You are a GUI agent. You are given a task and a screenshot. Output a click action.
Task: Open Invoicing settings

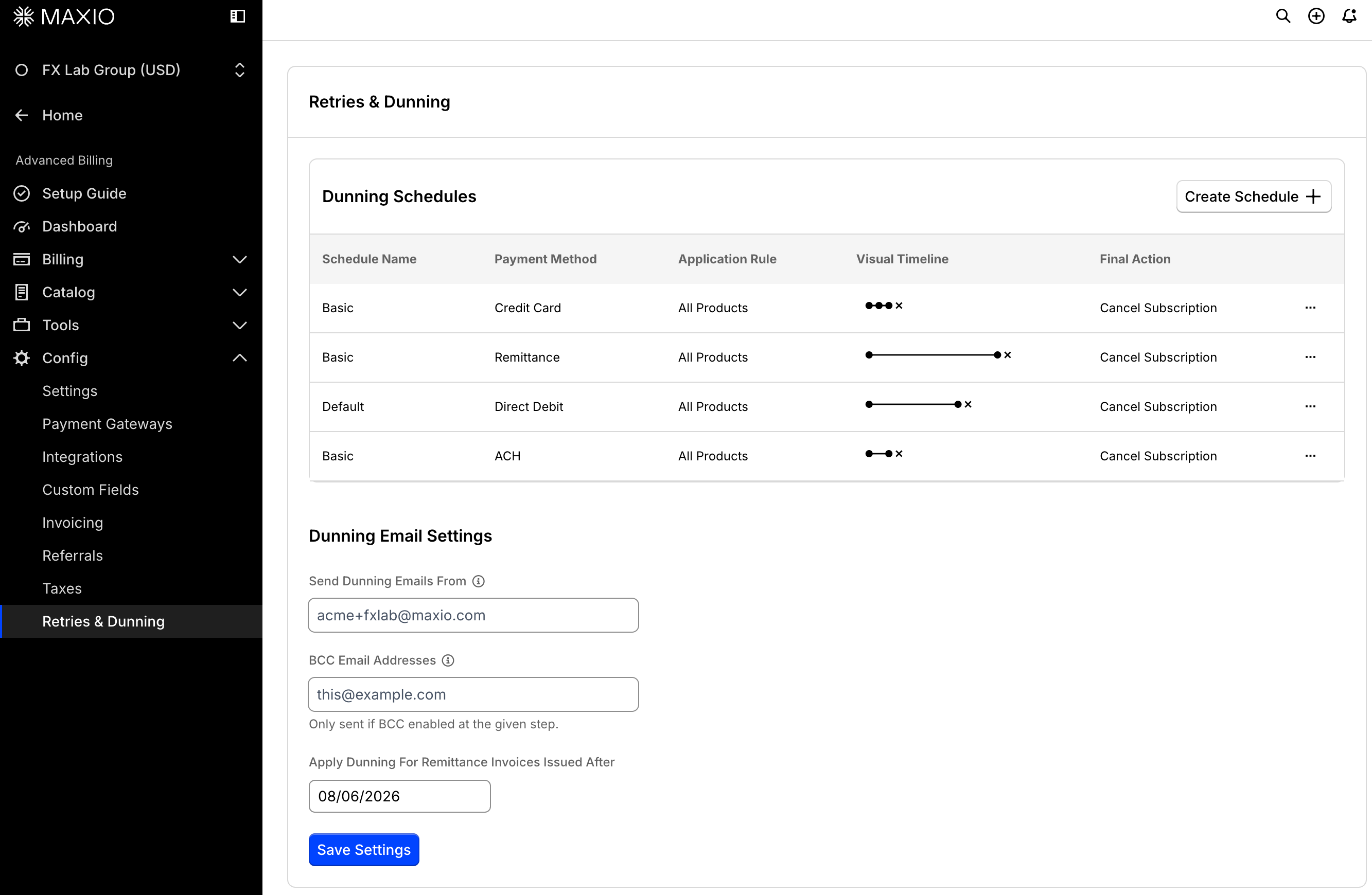73,522
